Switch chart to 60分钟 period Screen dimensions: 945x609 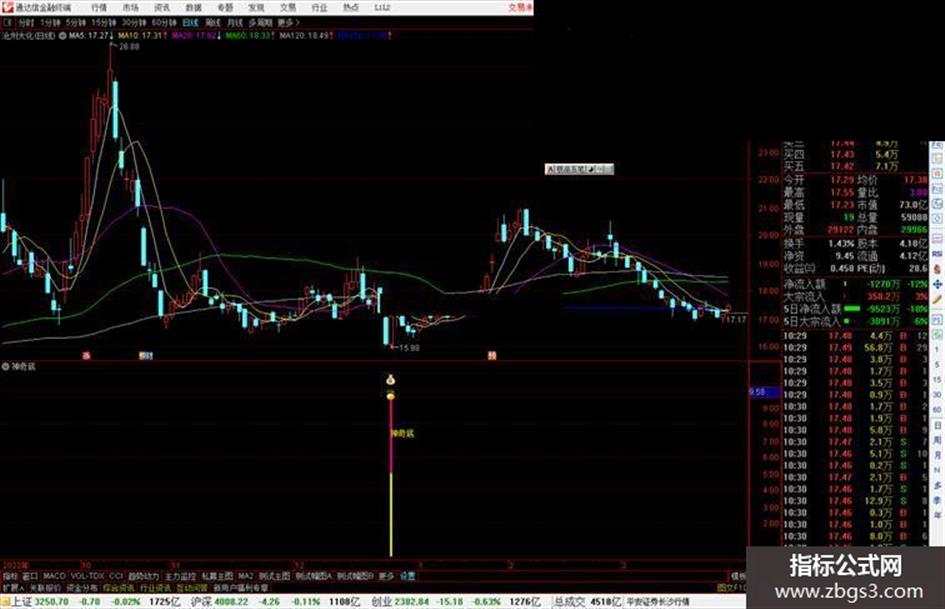[163, 22]
